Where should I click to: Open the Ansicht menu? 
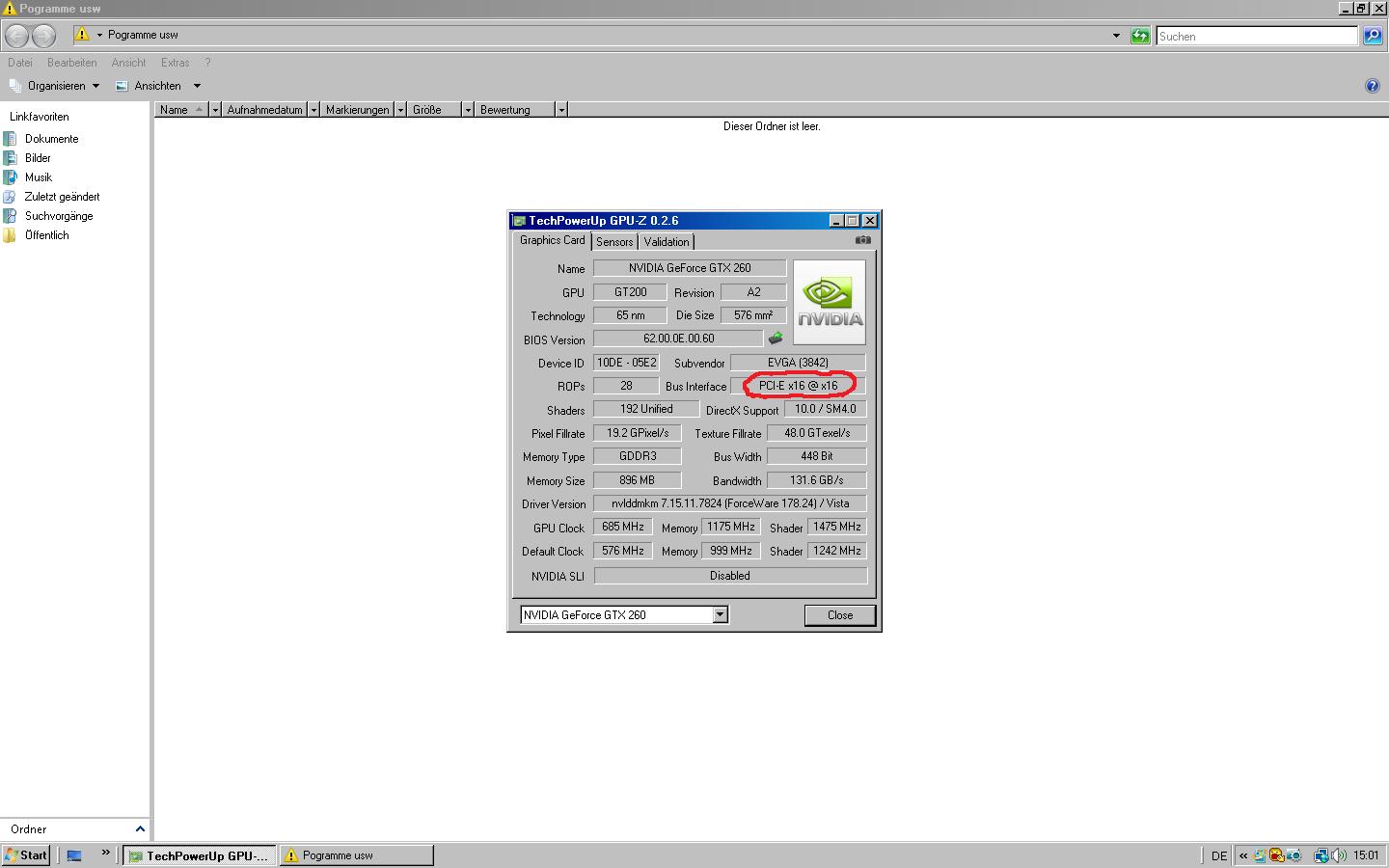coord(128,63)
